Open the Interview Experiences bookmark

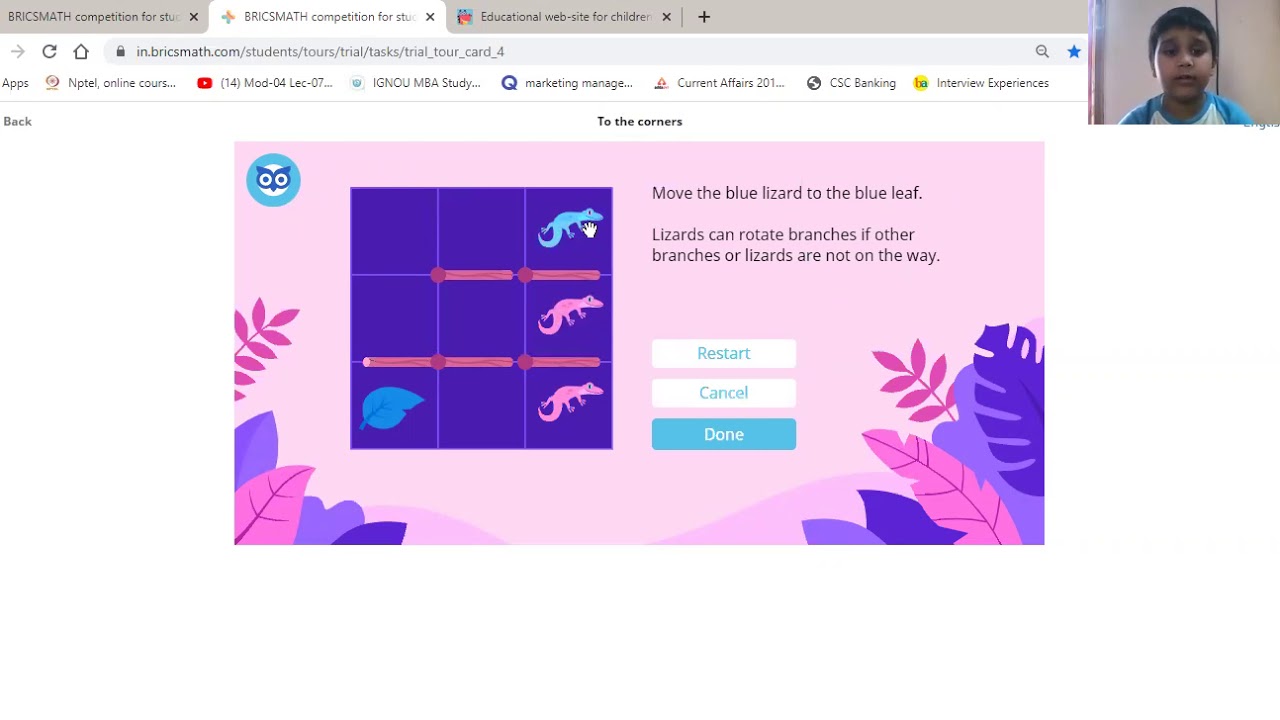pos(981,83)
